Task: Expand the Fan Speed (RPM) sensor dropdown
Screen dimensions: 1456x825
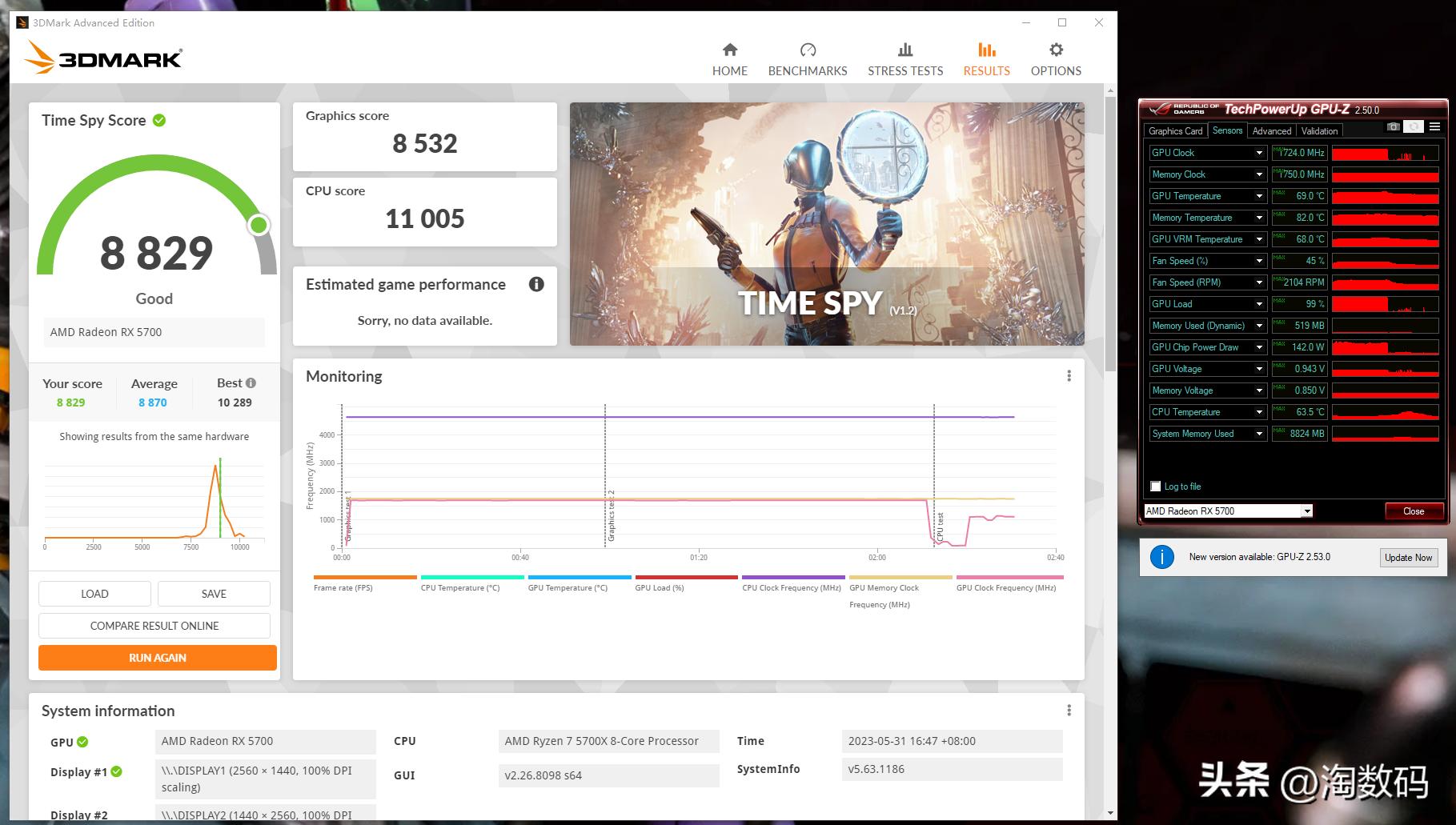Action: click(x=1259, y=282)
